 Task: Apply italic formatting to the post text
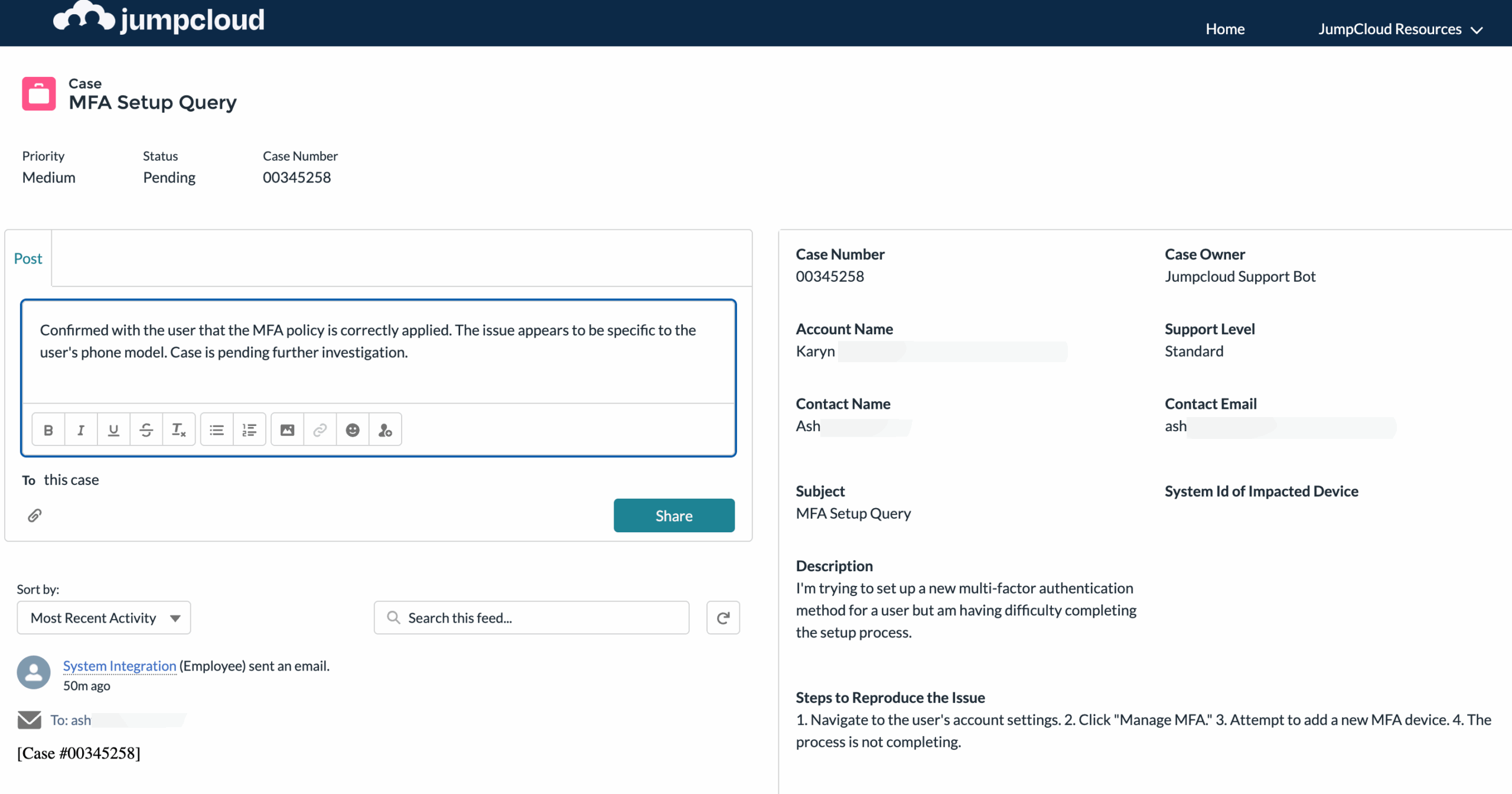81,429
